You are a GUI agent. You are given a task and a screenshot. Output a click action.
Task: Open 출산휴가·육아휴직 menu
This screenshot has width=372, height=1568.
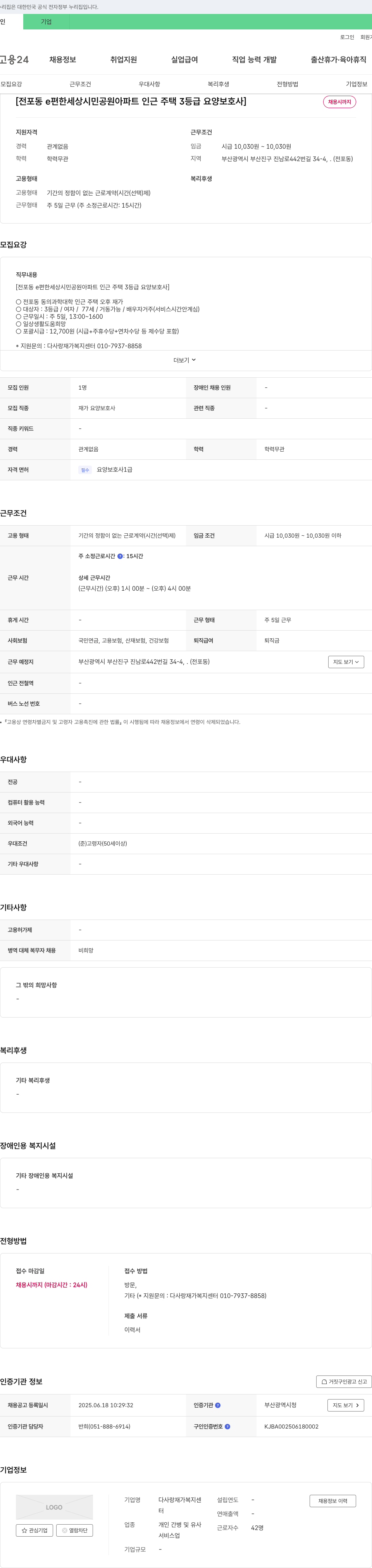(x=339, y=60)
